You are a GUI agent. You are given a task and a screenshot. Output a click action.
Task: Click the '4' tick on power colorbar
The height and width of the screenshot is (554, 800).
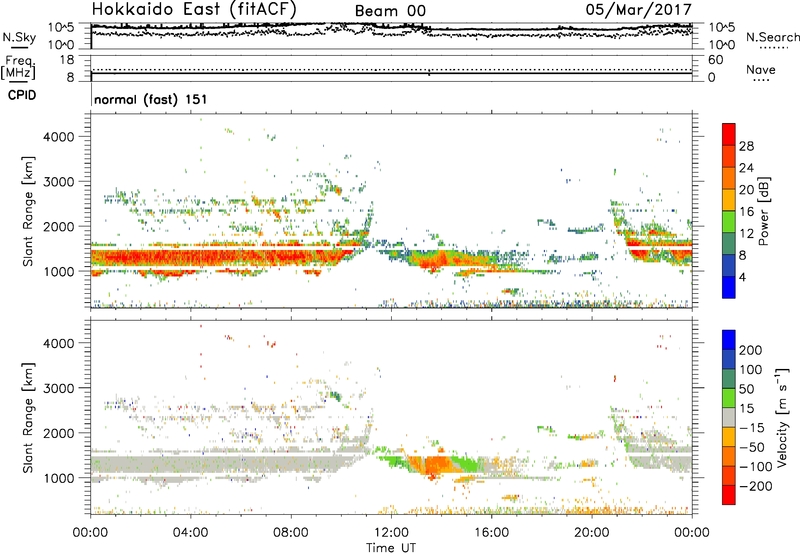coord(742,277)
